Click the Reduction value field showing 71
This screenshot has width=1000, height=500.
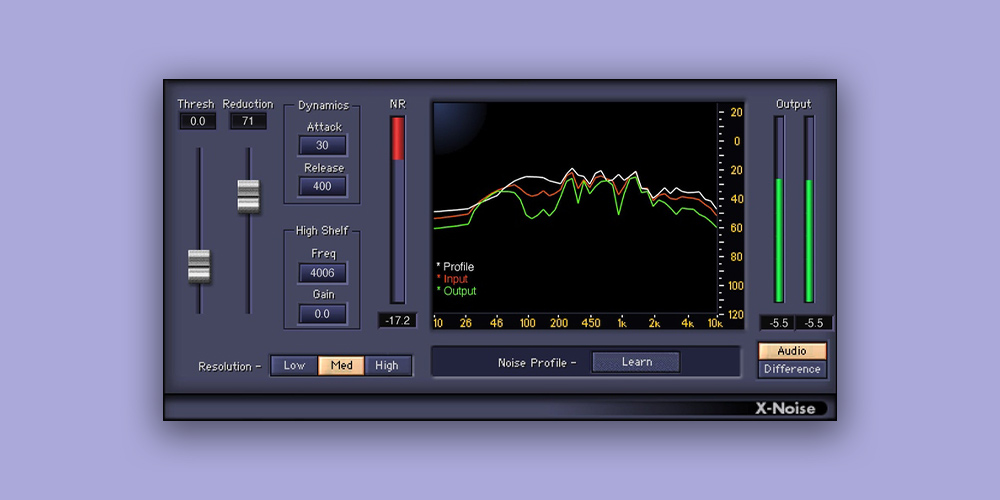click(247, 121)
